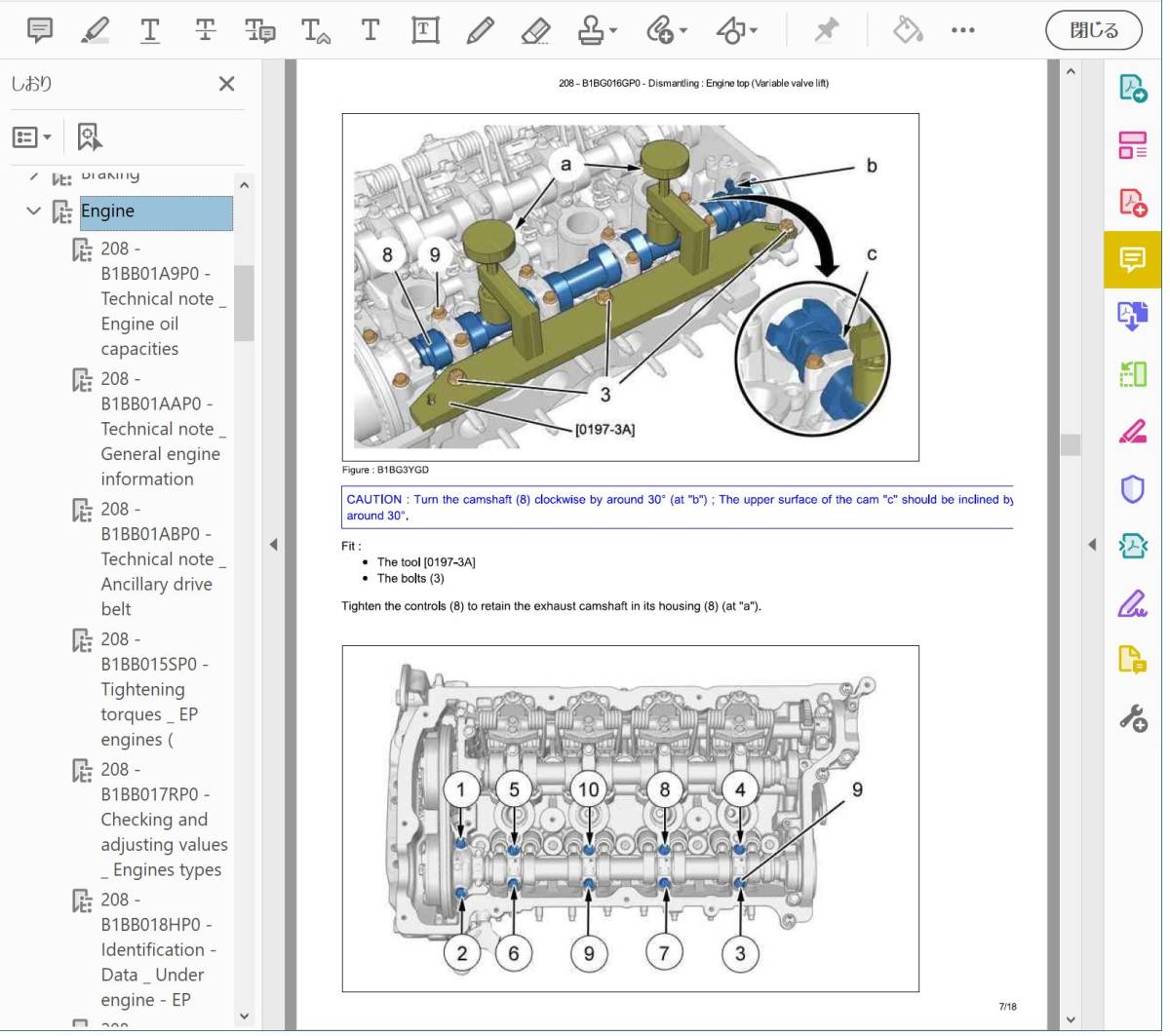The image size is (1170, 1036).
Task: Select the replace text note tool
Action: 259,30
